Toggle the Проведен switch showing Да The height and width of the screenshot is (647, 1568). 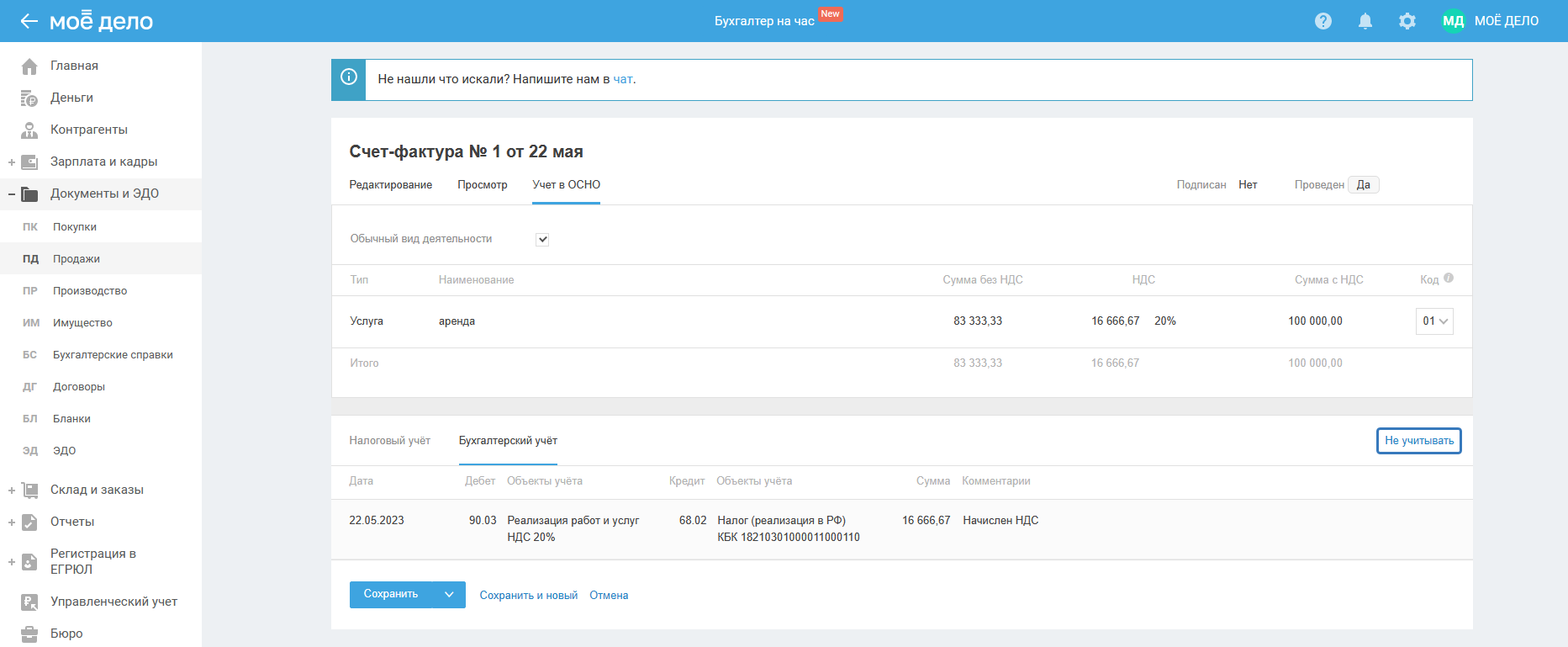[1363, 185]
